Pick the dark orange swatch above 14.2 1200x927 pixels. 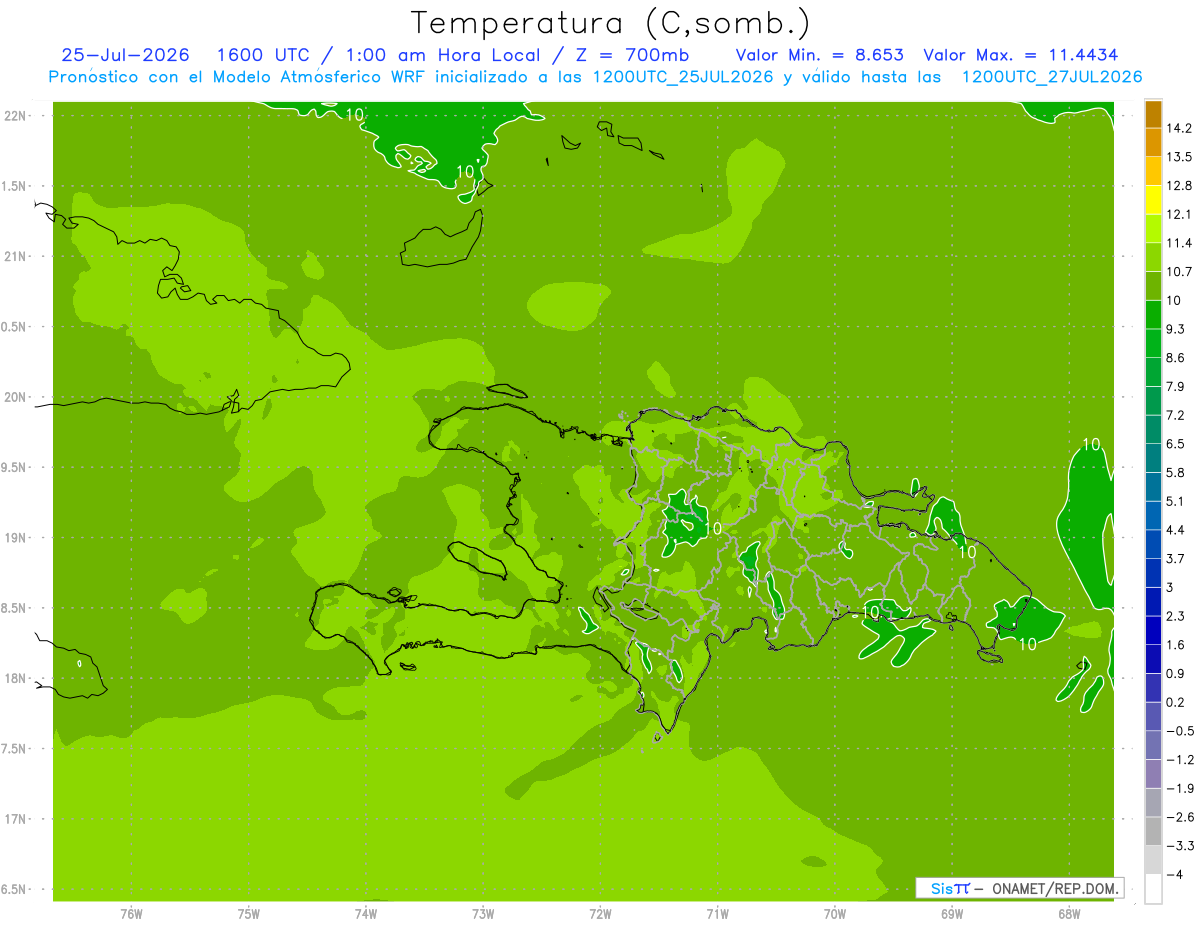pyautogui.click(x=1153, y=114)
